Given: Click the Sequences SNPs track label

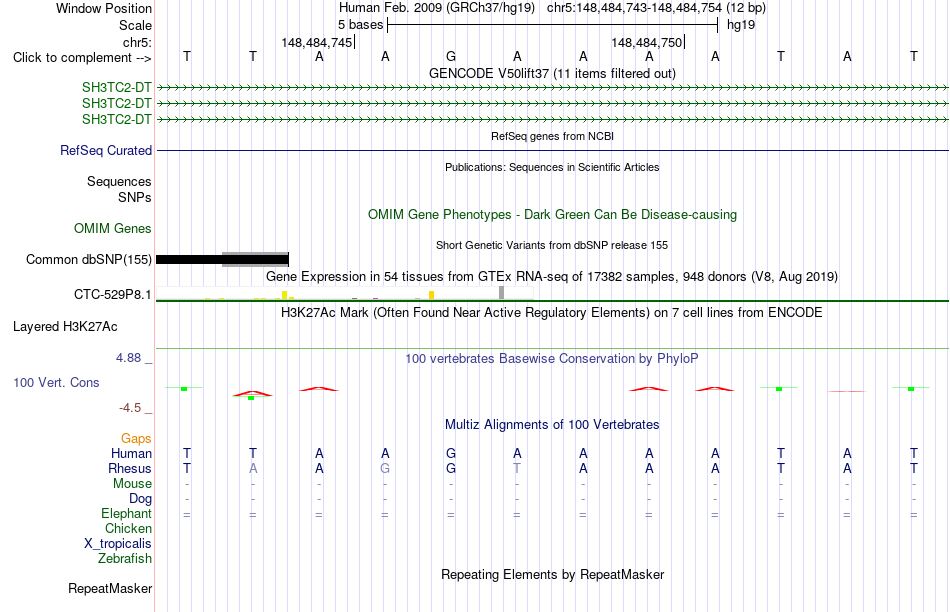Looking at the screenshot, I should point(119,190).
